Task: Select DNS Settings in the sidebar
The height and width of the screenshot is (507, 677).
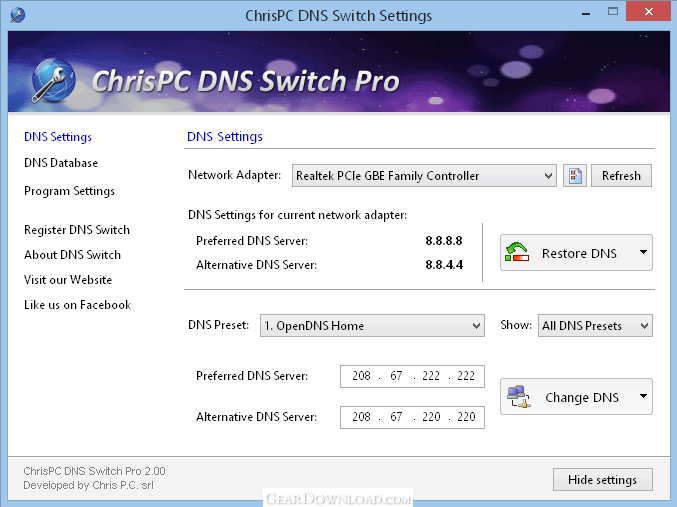Action: tap(58, 137)
